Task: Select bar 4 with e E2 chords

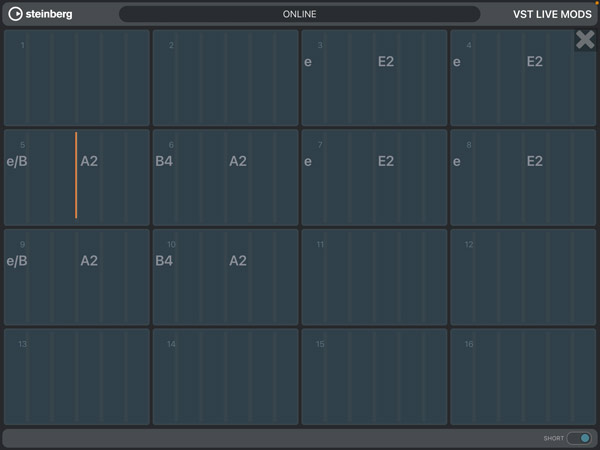Action: 523,77
